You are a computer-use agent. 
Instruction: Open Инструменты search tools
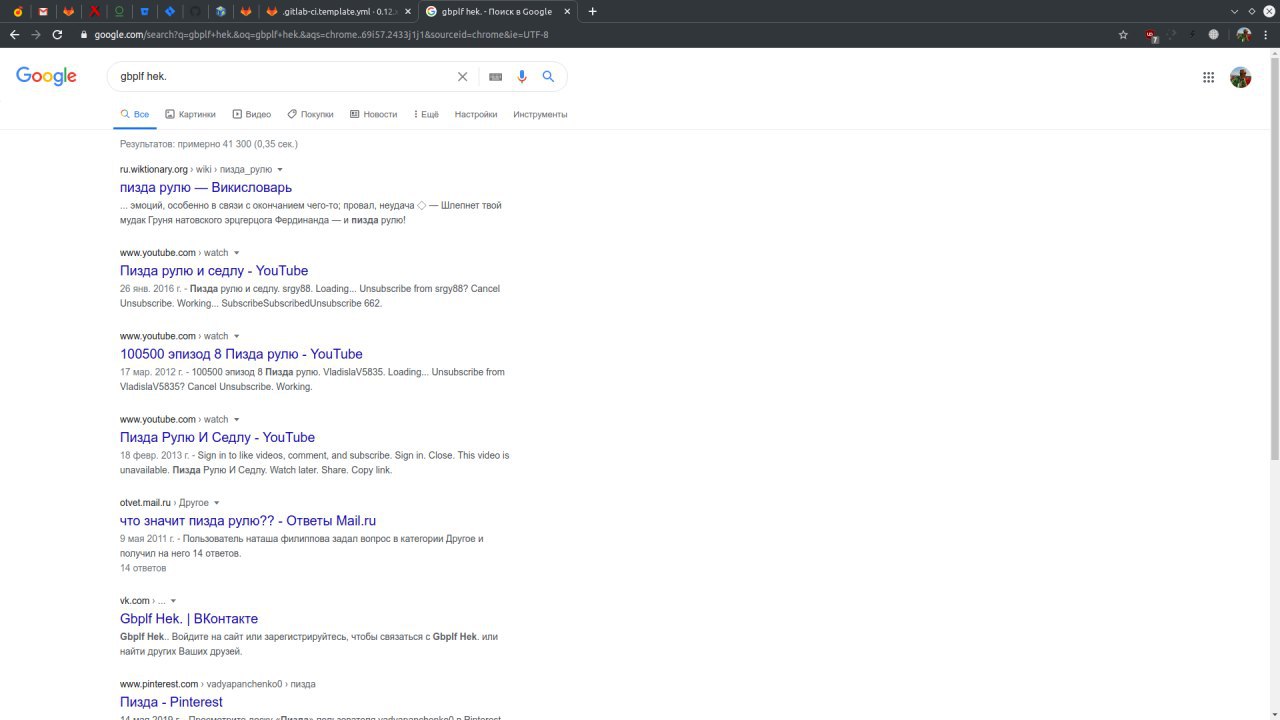click(x=540, y=114)
